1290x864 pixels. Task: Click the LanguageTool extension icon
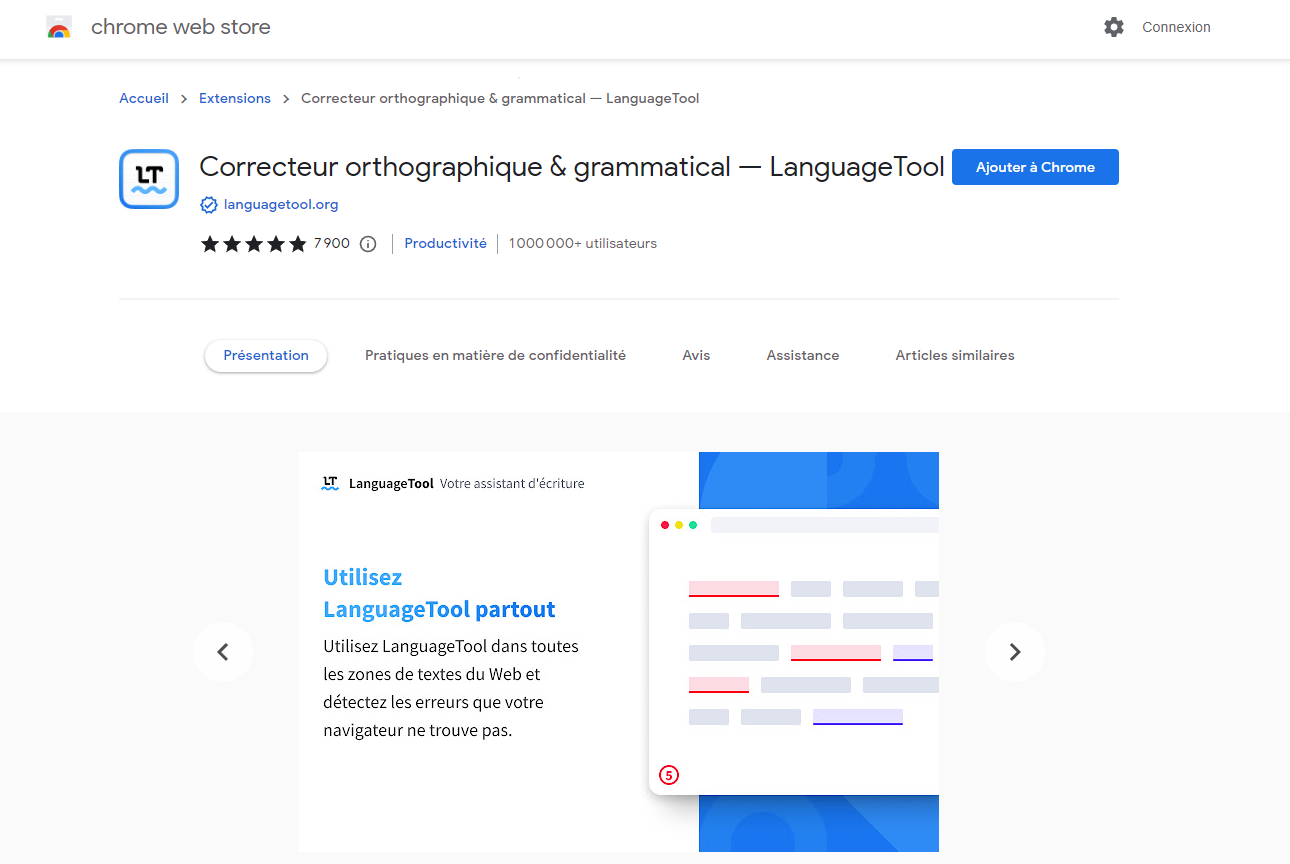[149, 179]
